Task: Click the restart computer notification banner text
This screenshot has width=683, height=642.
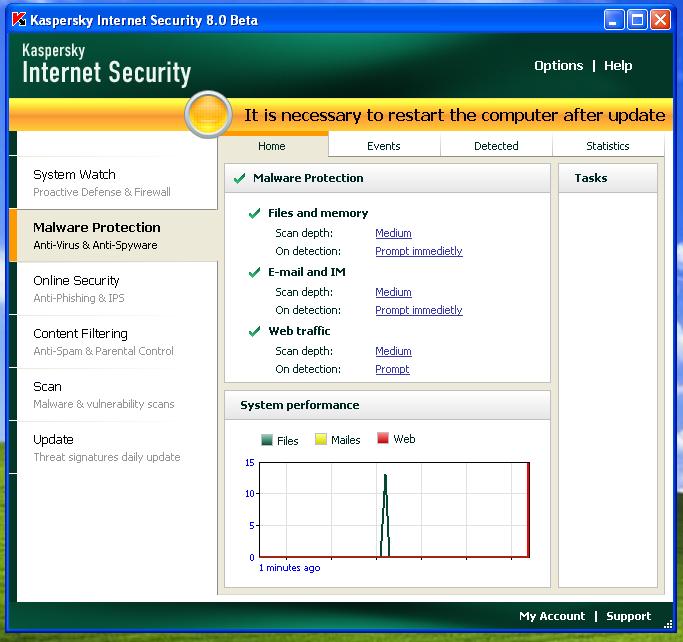Action: (454, 115)
